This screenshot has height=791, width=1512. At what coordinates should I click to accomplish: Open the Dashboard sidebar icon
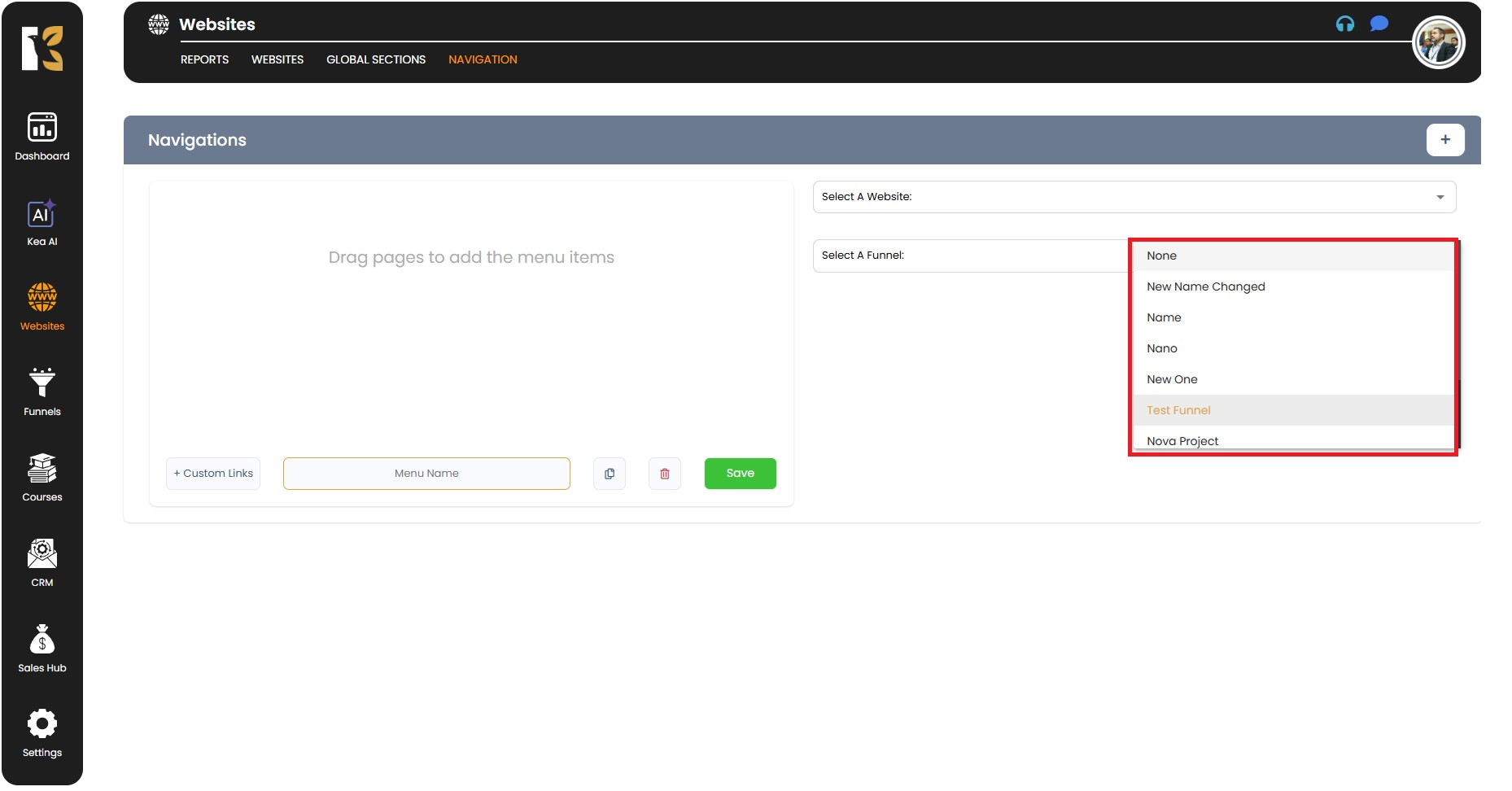point(42,129)
